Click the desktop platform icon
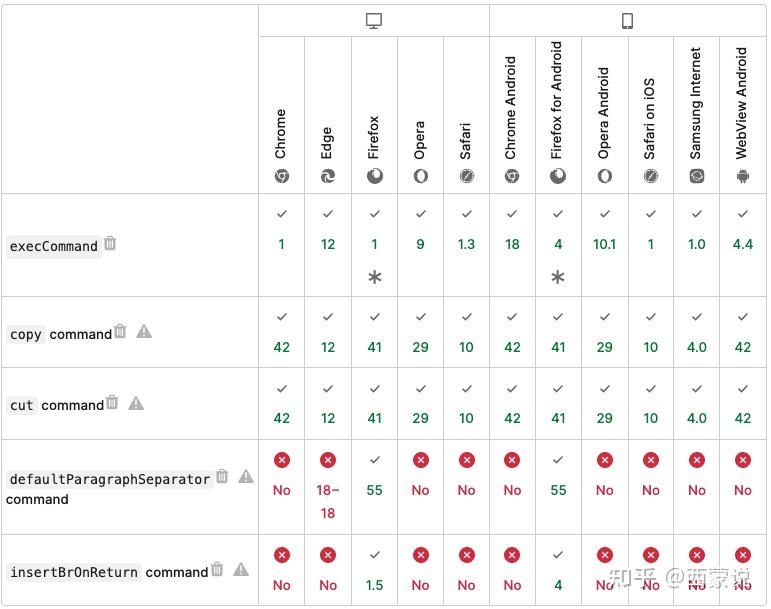 (374, 21)
